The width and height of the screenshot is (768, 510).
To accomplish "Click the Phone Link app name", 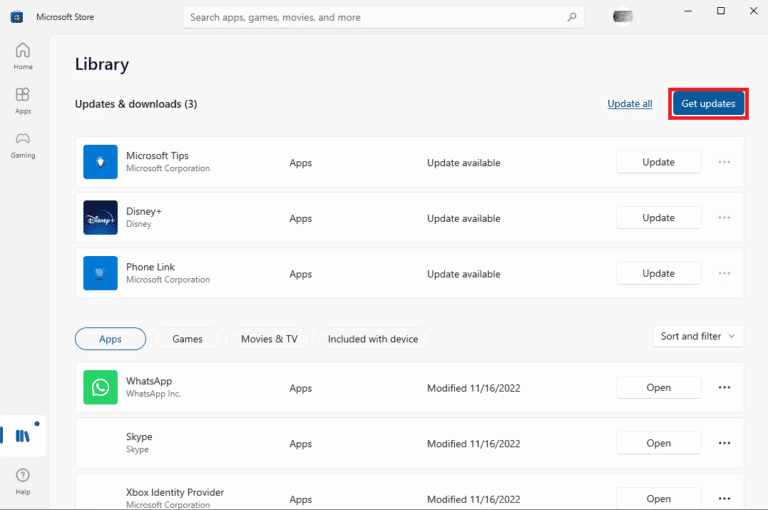I will (x=150, y=267).
